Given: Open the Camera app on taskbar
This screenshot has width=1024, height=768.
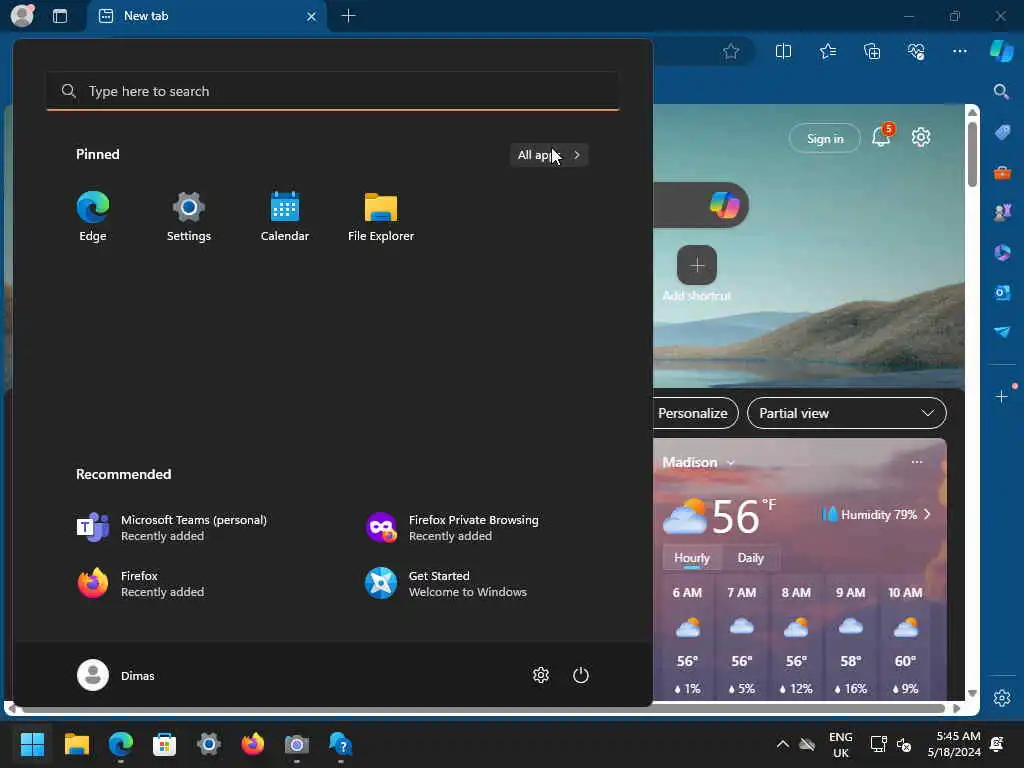Looking at the screenshot, I should [x=296, y=744].
